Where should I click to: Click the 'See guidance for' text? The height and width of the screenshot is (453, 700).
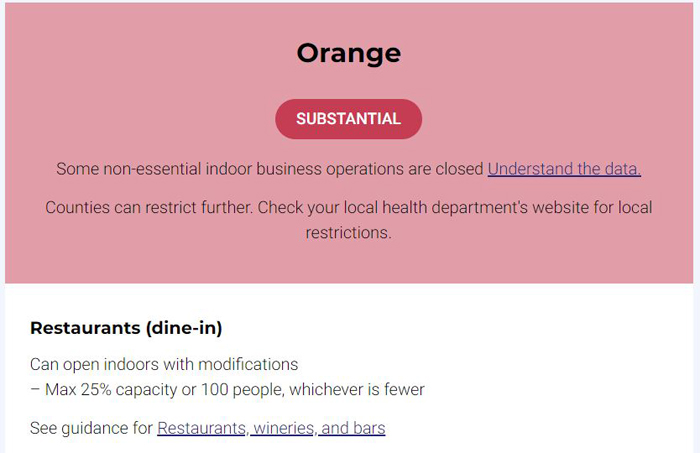click(x=92, y=428)
